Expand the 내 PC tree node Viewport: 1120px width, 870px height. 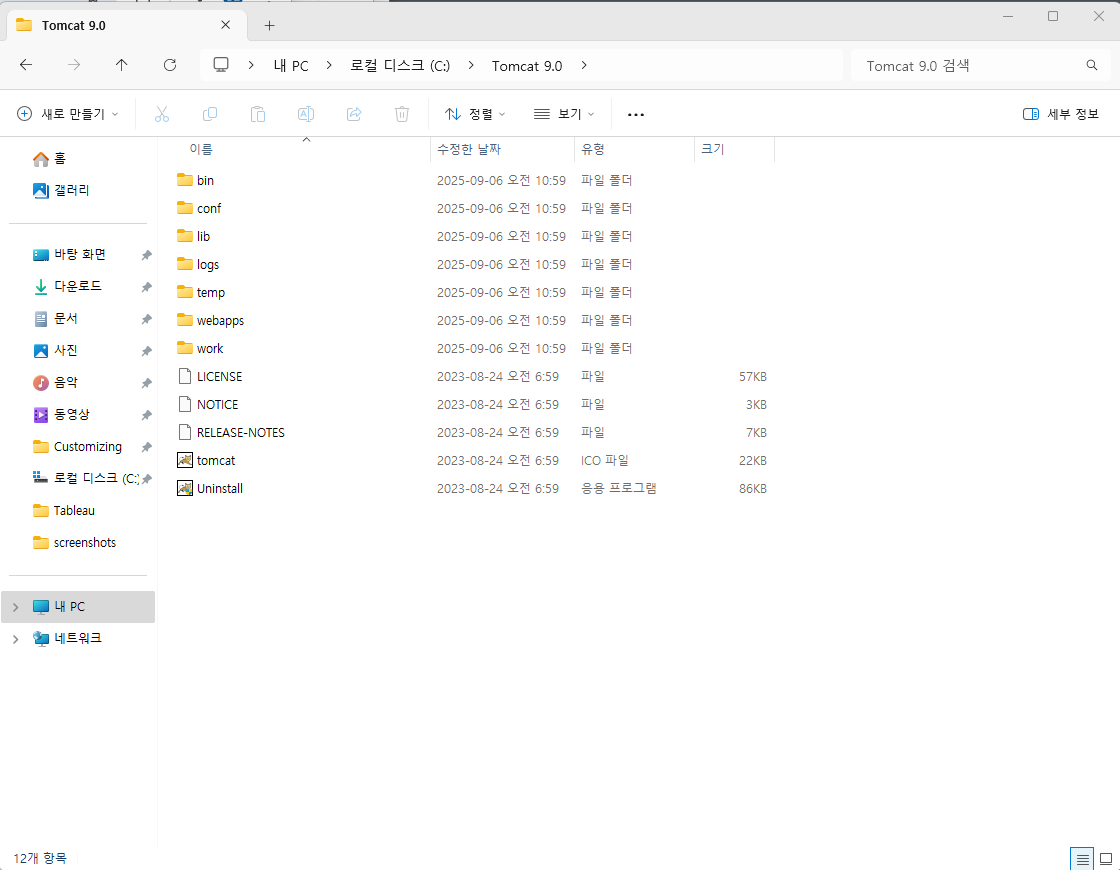pyautogui.click(x=16, y=607)
